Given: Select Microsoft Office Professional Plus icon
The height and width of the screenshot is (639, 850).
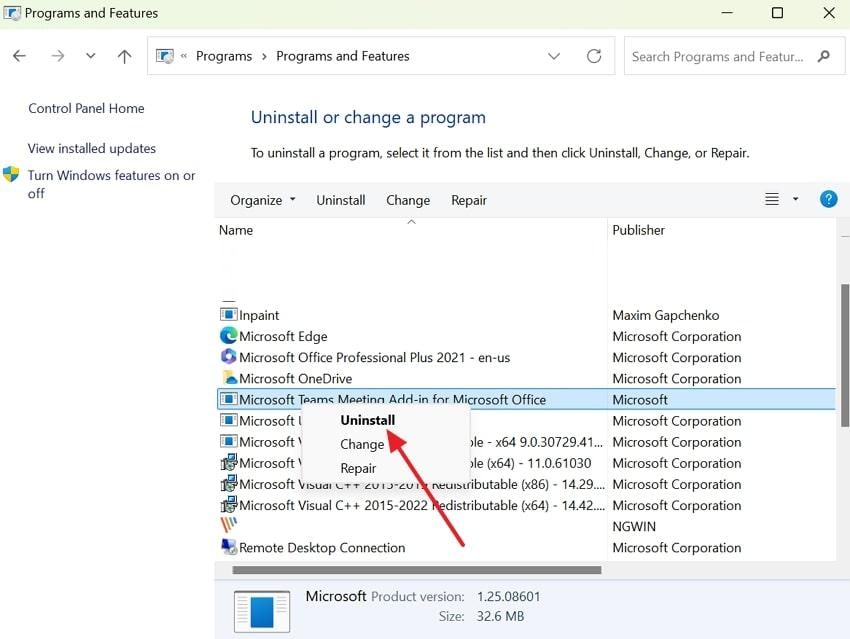Looking at the screenshot, I should click(x=228, y=357).
